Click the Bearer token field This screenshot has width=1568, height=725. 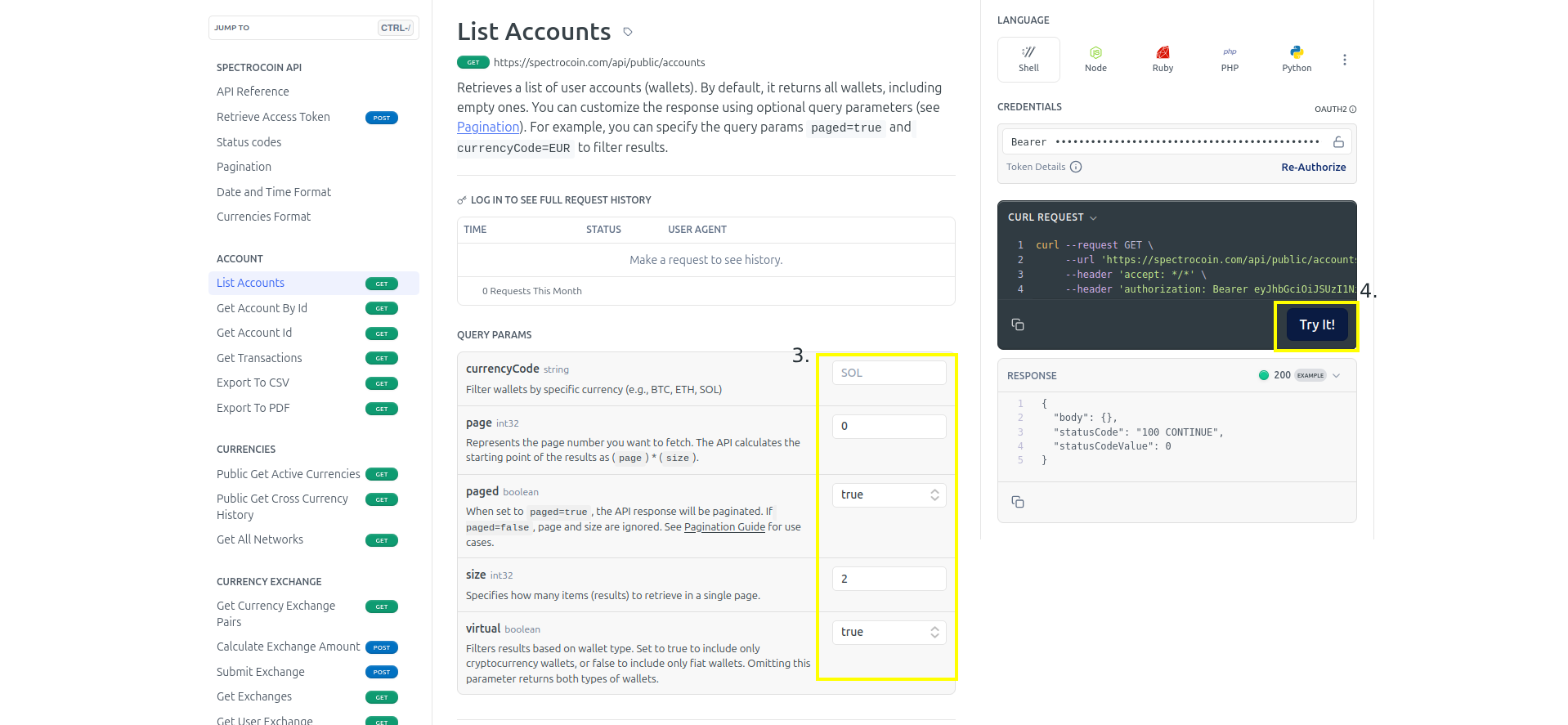(1176, 142)
